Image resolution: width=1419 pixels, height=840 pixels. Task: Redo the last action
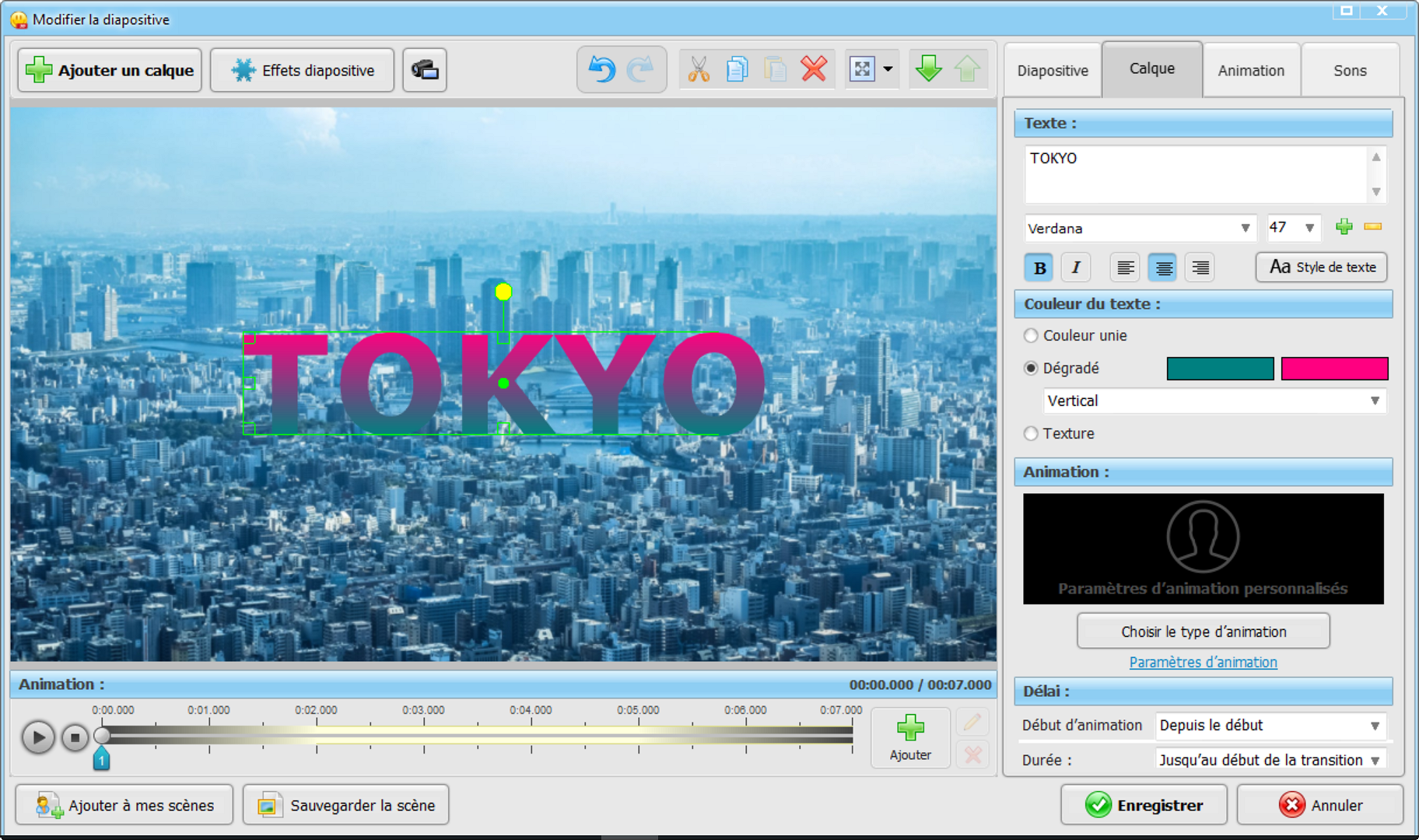[x=640, y=69]
